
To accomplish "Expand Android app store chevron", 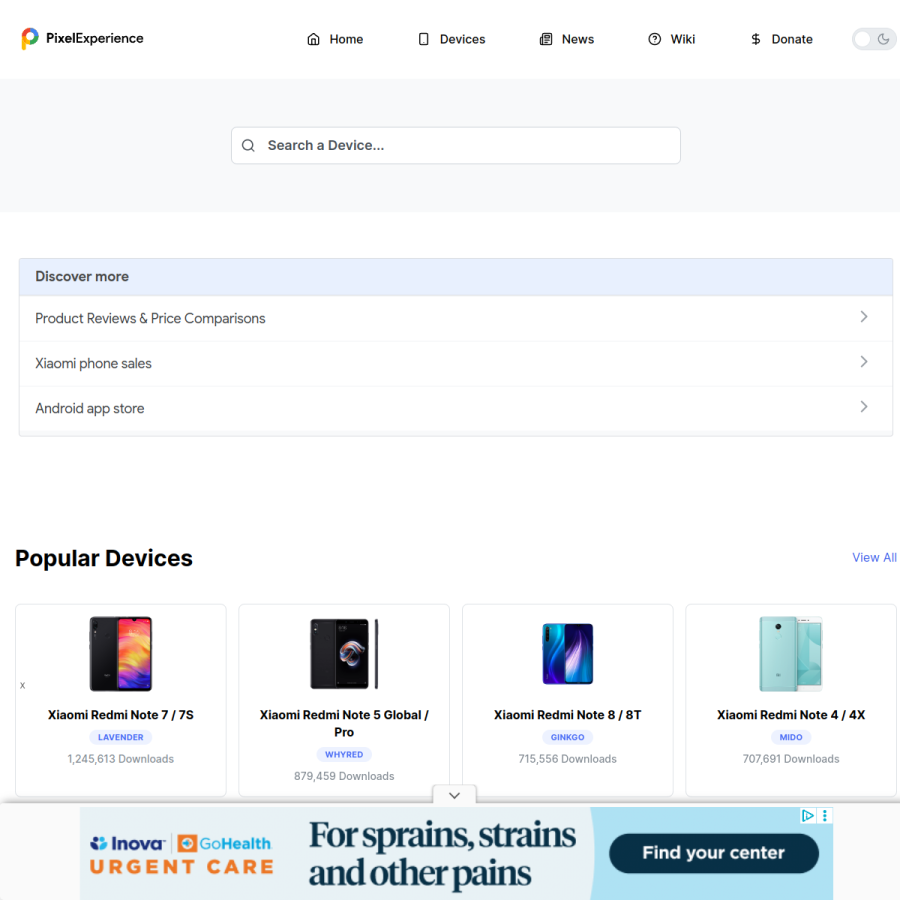I will pyautogui.click(x=864, y=407).
